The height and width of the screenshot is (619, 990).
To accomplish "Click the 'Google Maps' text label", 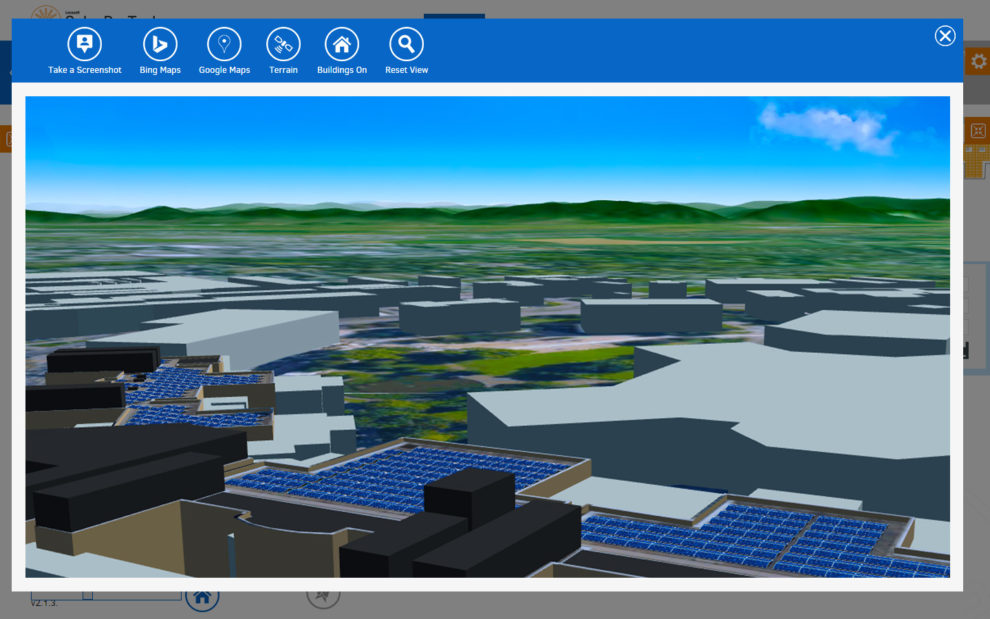I will (x=224, y=70).
